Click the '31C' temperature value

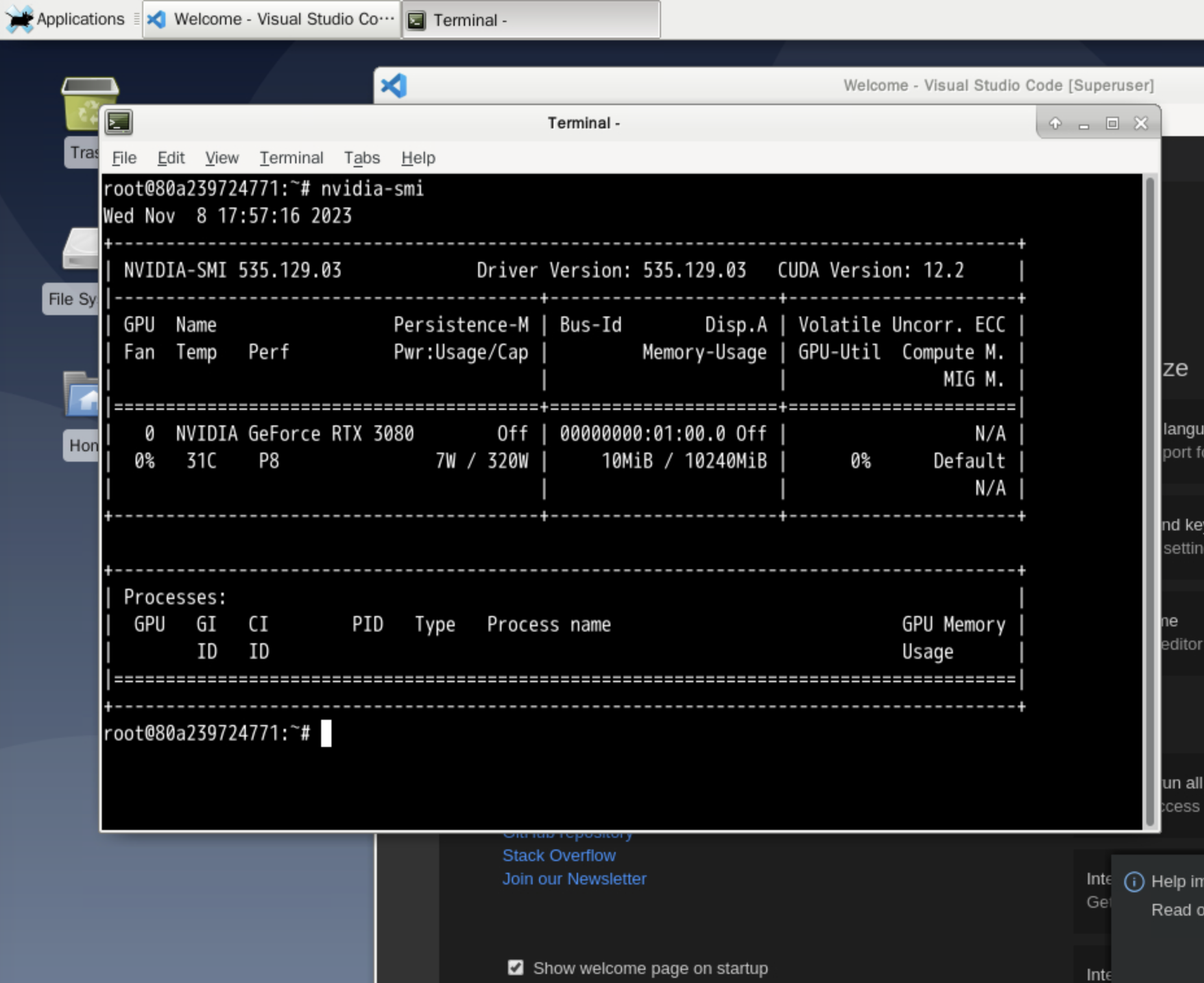click(x=201, y=460)
